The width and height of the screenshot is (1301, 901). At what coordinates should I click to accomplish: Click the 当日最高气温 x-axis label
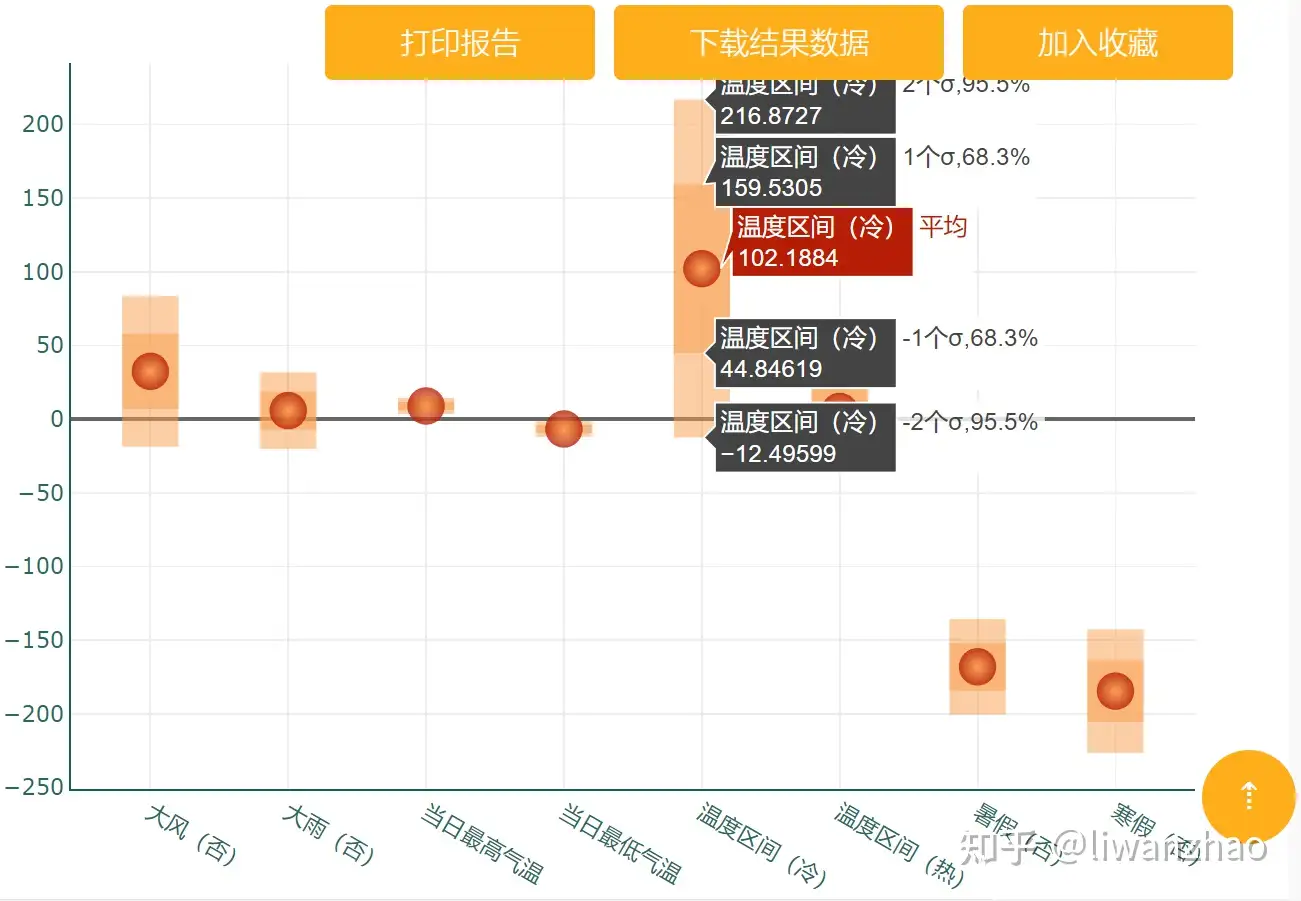point(482,845)
